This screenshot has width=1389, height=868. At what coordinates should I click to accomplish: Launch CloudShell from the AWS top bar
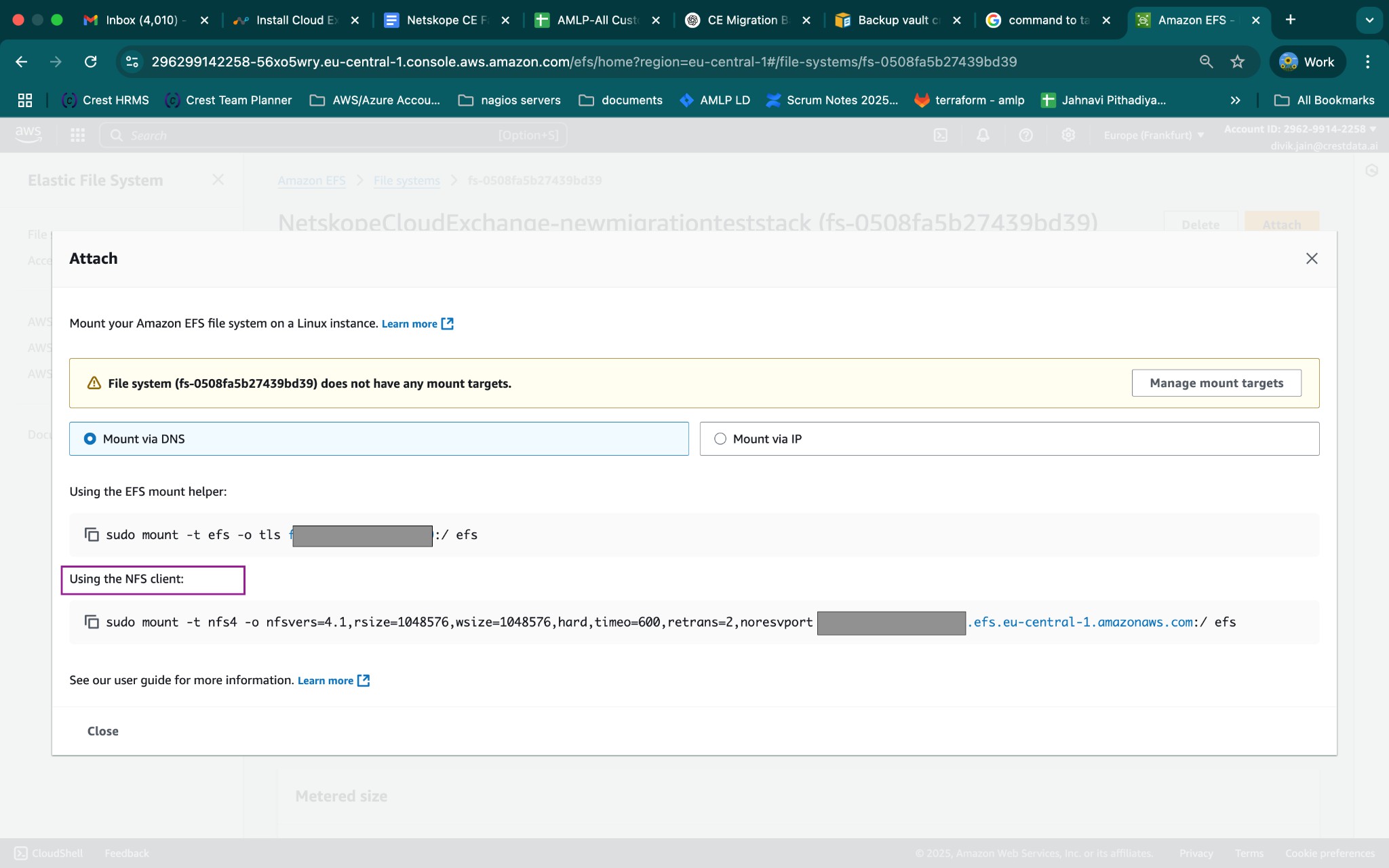tap(941, 135)
